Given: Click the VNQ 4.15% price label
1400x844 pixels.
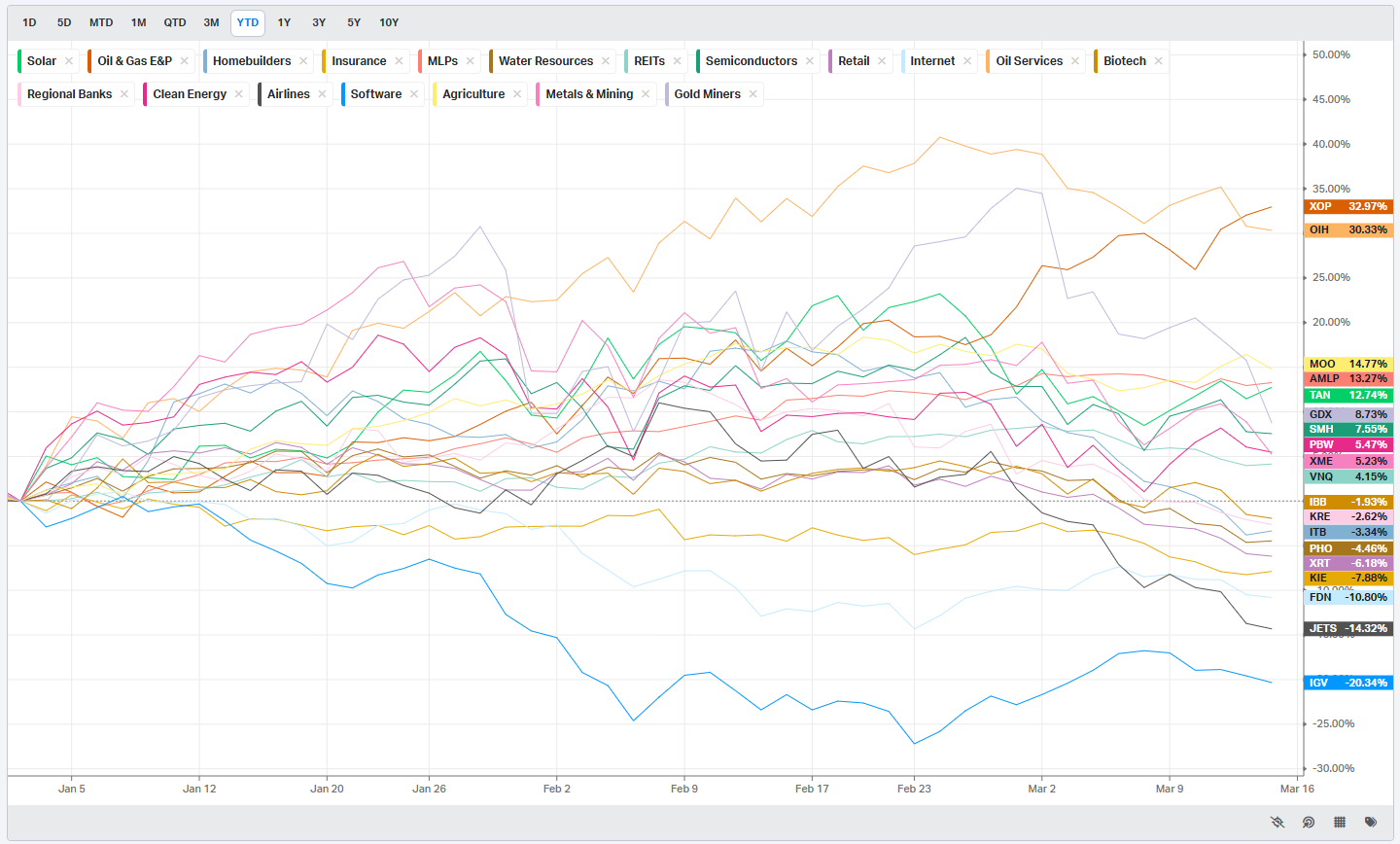Looking at the screenshot, I should pyautogui.click(x=1348, y=476).
